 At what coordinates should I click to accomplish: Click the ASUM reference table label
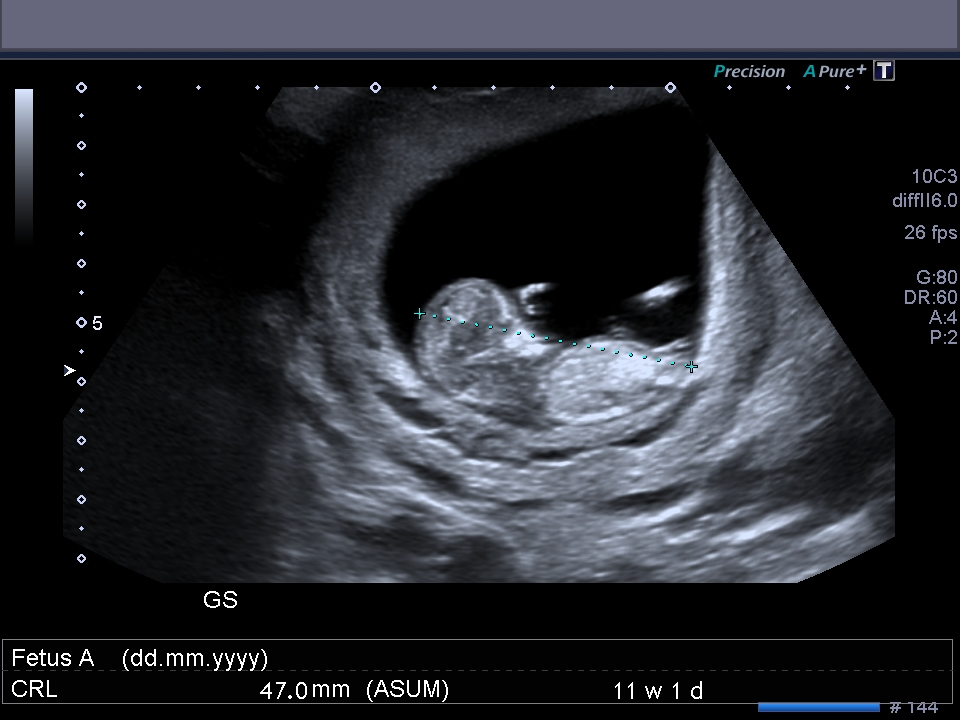point(407,690)
